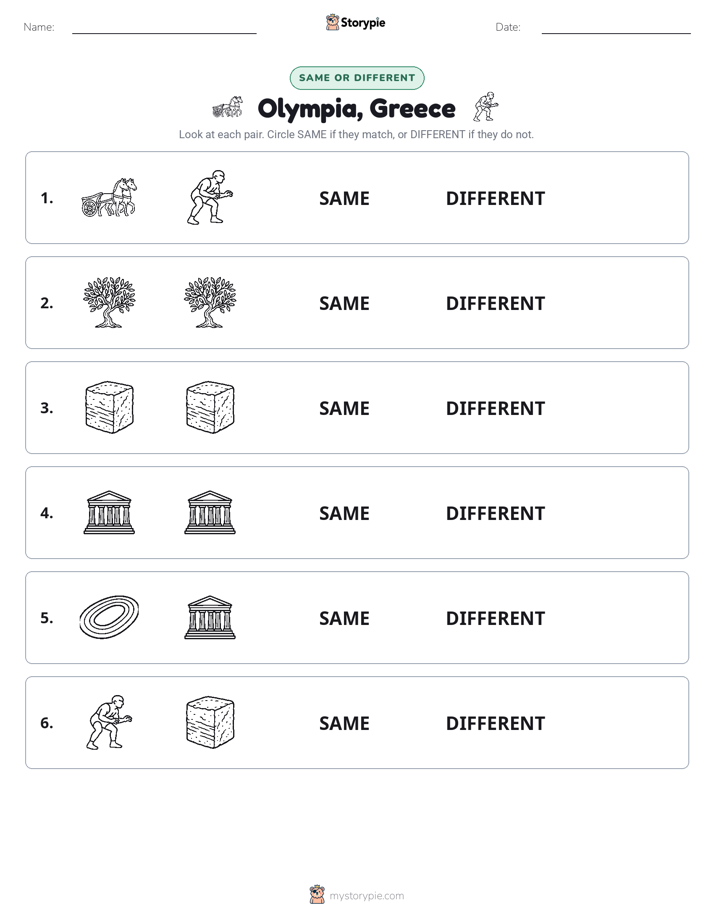This screenshot has width=714, height=924.
Task: Click the wrestler icon in row 6
Action: (109, 722)
